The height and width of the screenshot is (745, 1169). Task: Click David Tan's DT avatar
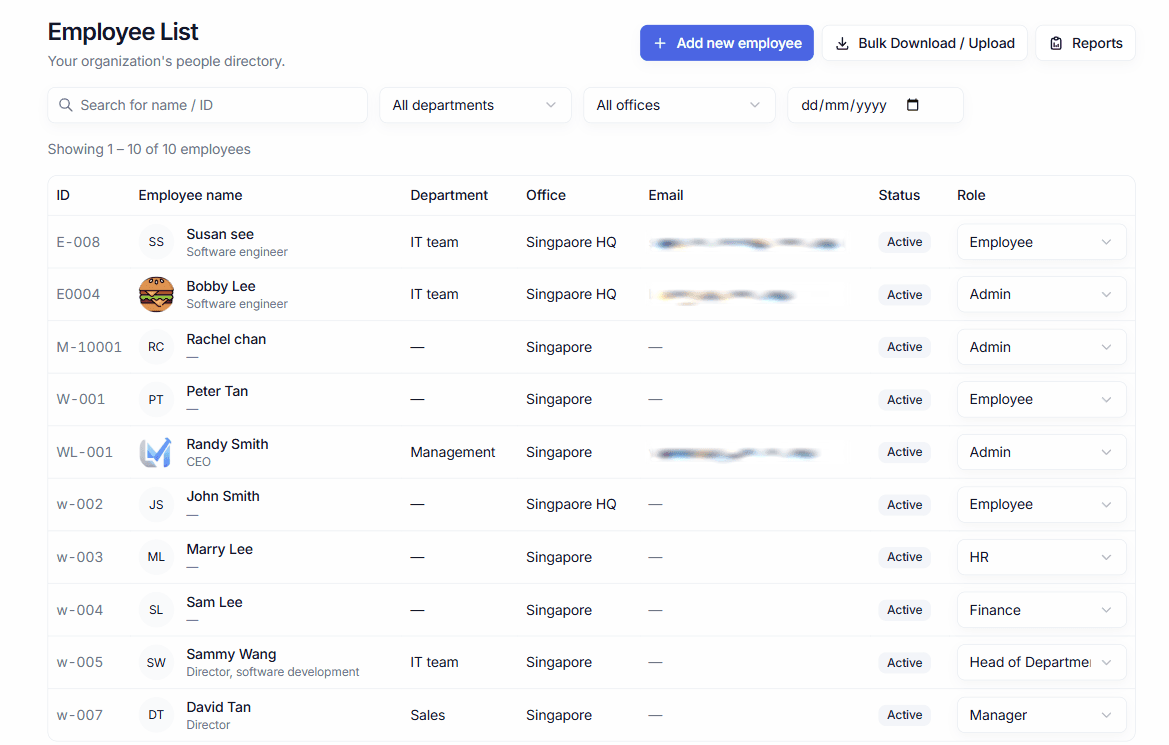pyautogui.click(x=156, y=714)
